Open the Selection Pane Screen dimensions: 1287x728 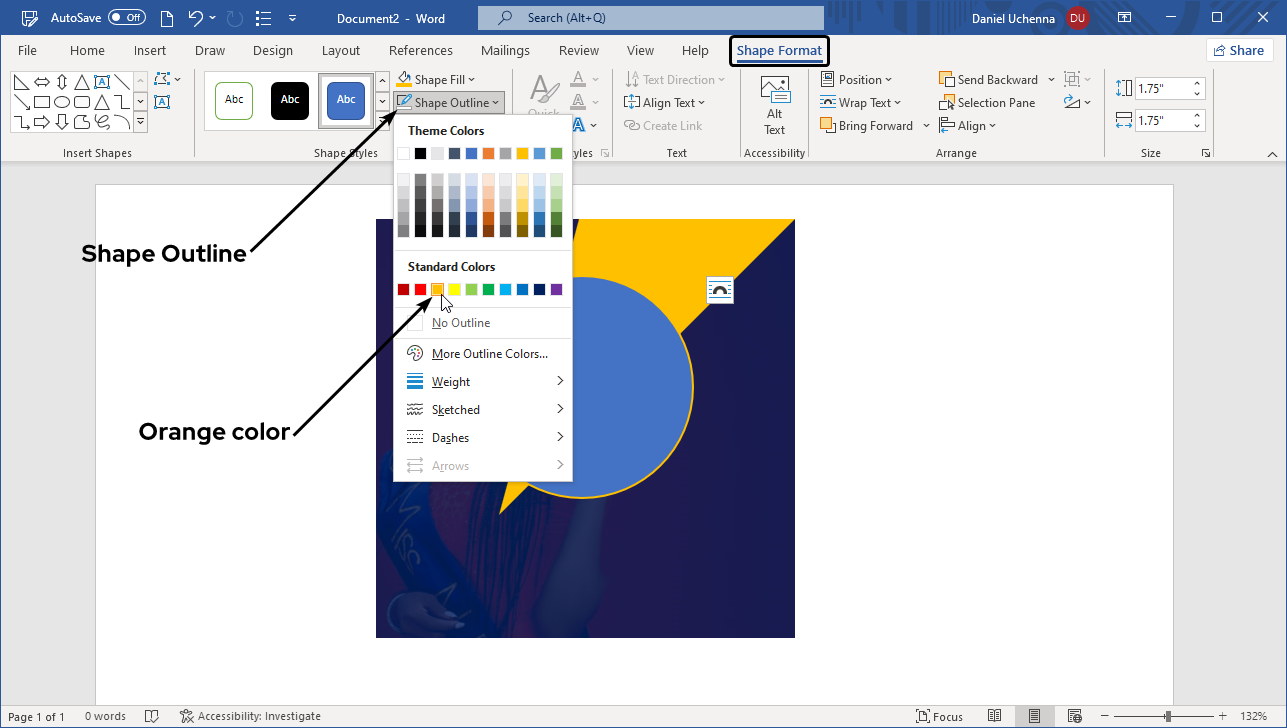coord(987,103)
